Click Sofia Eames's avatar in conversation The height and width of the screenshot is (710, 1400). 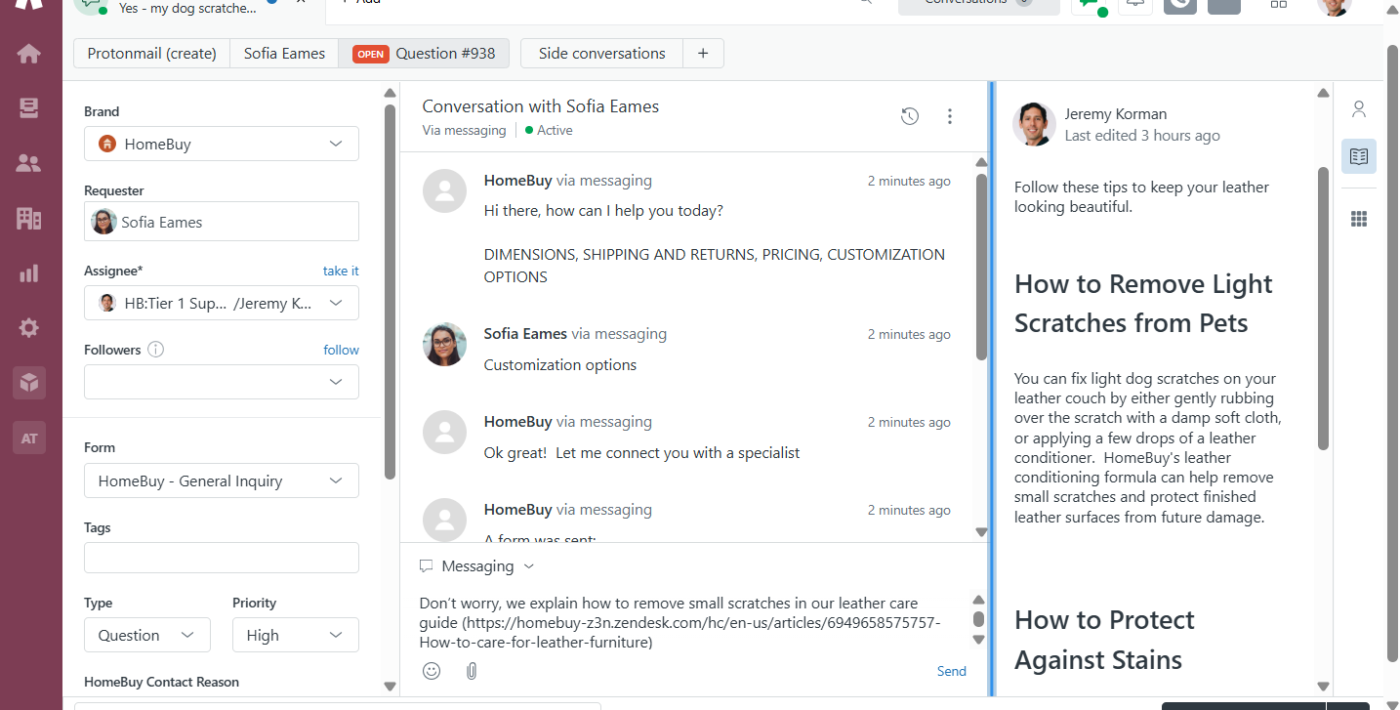(445, 344)
